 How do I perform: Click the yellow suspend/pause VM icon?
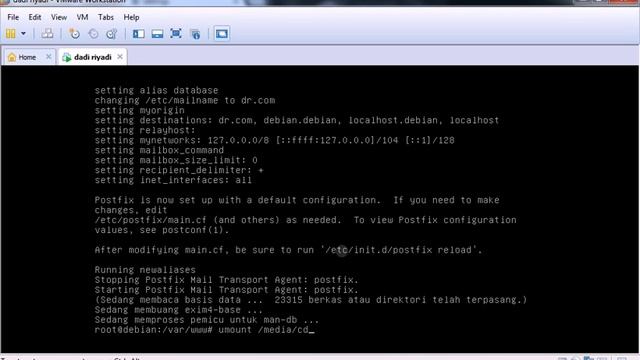coord(11,33)
